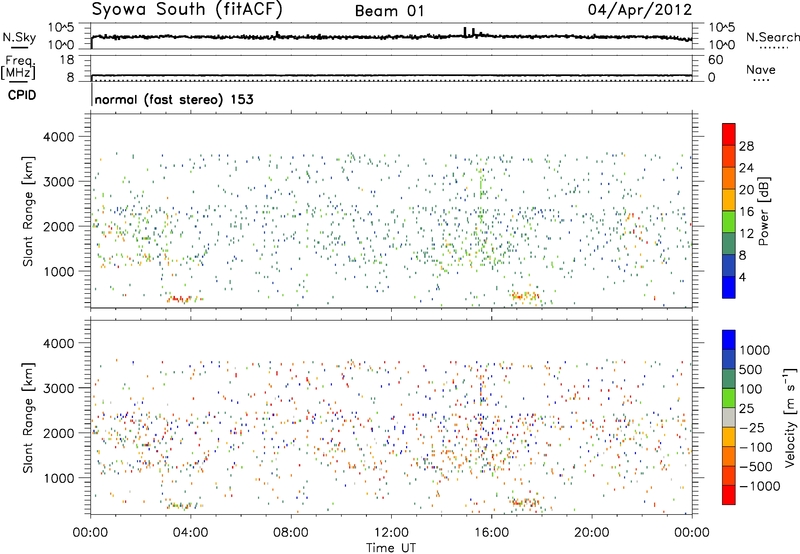
Task: Click the '16:00' time tick label
Action: pyautogui.click(x=491, y=533)
